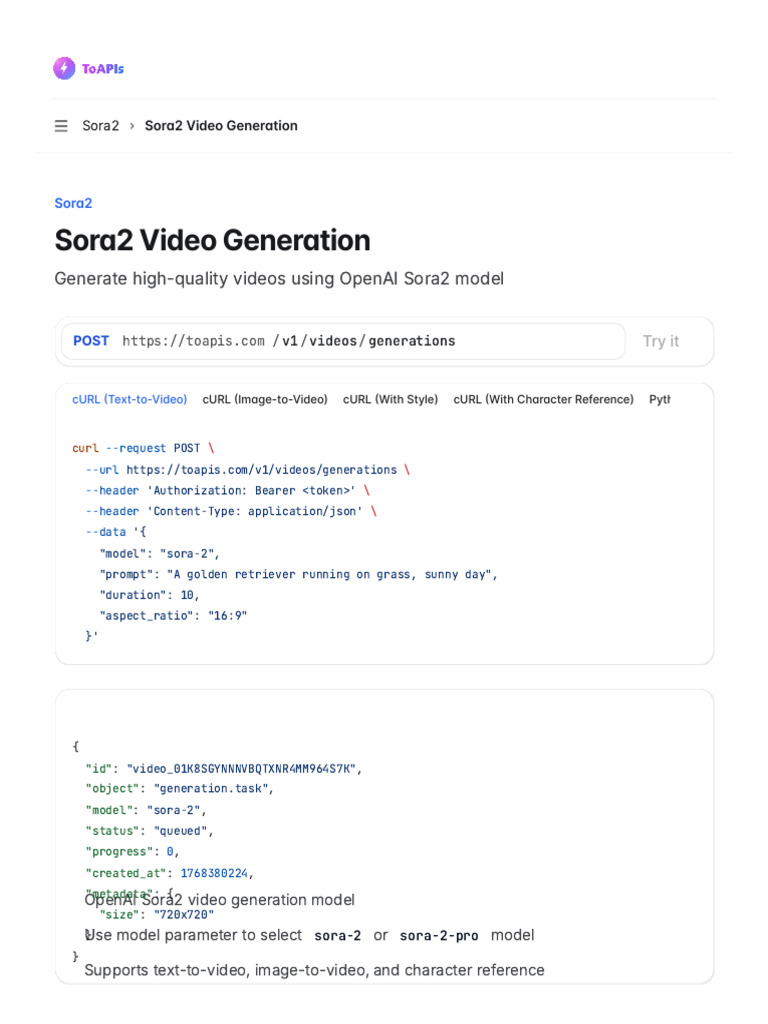Click the blue Sora2 section label
Viewport: 768px width, 1024px height.
pyautogui.click(x=73, y=203)
